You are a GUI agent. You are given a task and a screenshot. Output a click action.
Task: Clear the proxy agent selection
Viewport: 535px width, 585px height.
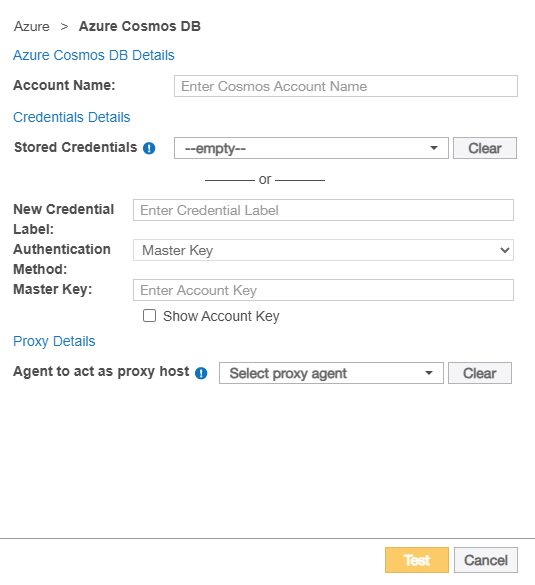pos(480,373)
